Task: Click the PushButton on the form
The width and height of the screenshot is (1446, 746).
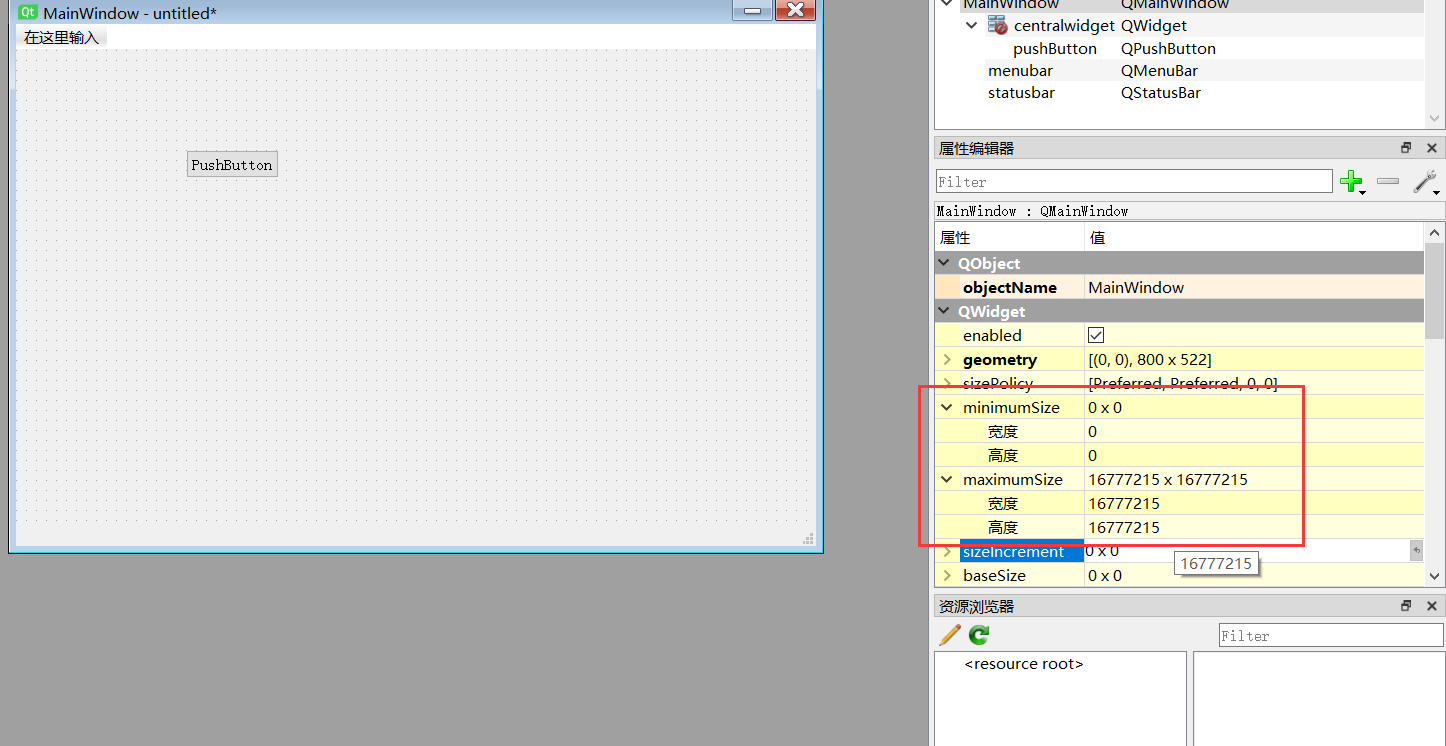Action: pos(232,165)
